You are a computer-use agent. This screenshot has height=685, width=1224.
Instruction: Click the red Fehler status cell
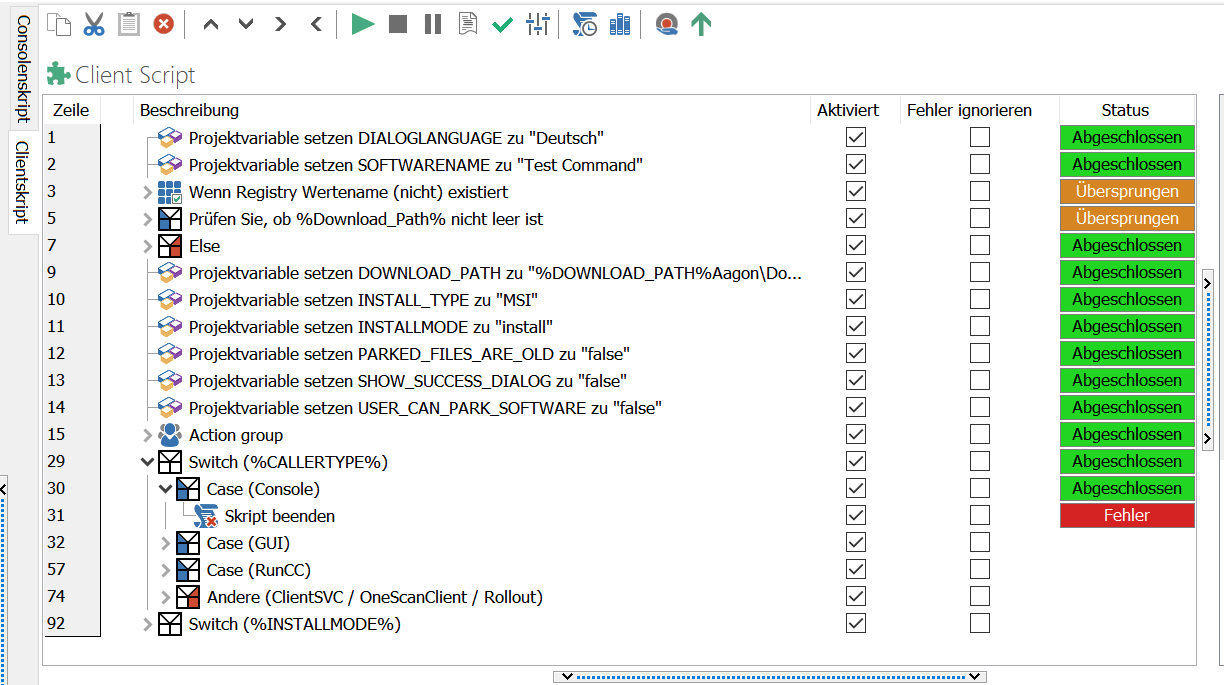(x=1127, y=516)
